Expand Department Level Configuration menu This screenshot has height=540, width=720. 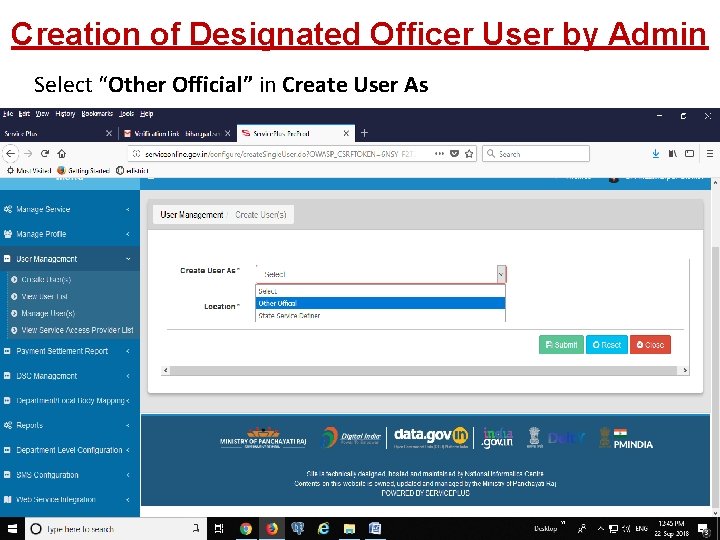point(70,450)
